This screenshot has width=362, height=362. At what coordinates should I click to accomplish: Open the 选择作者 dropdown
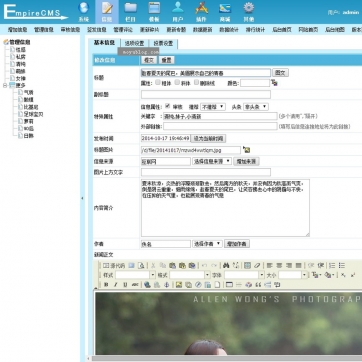(207, 244)
